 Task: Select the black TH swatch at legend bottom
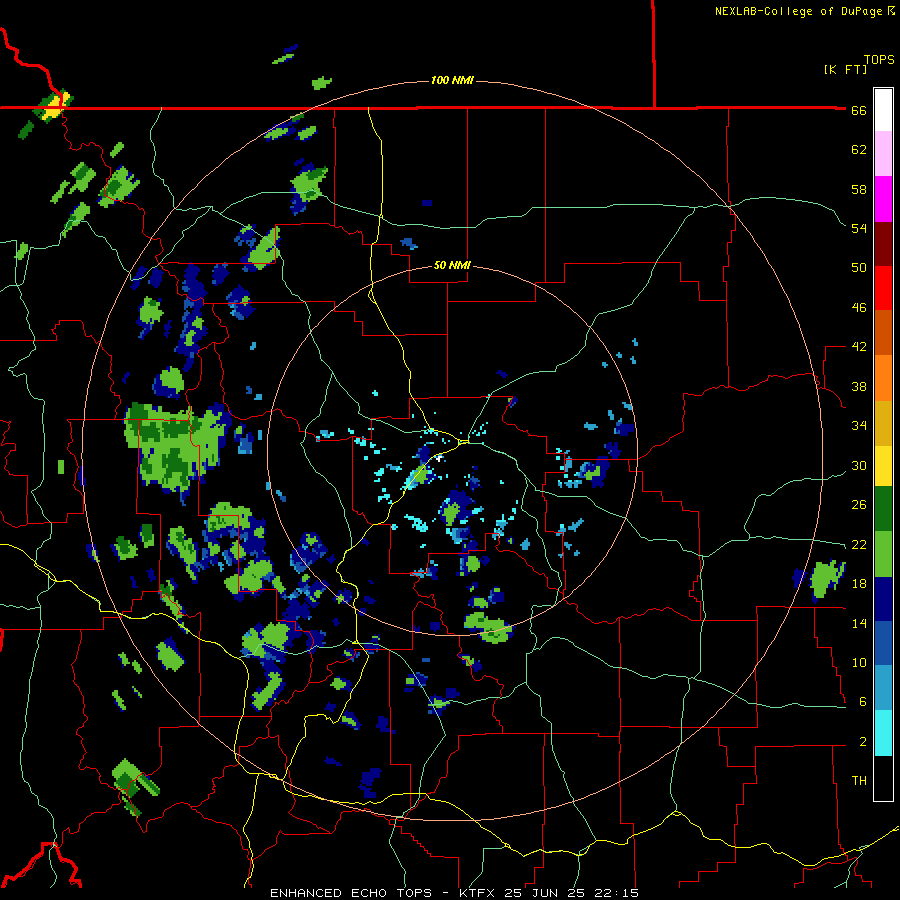(x=883, y=778)
